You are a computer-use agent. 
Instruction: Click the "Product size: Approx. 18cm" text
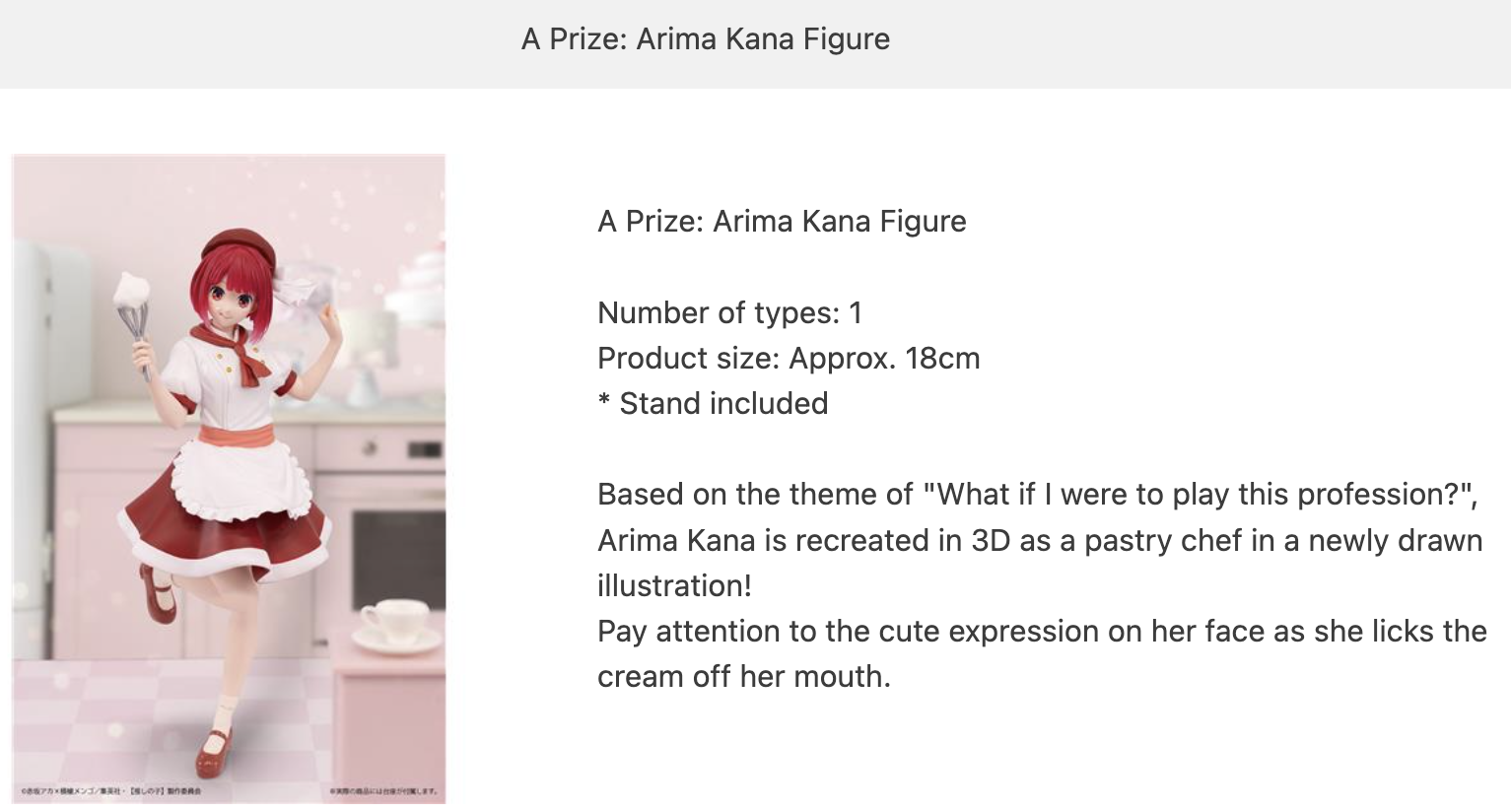[x=789, y=358]
